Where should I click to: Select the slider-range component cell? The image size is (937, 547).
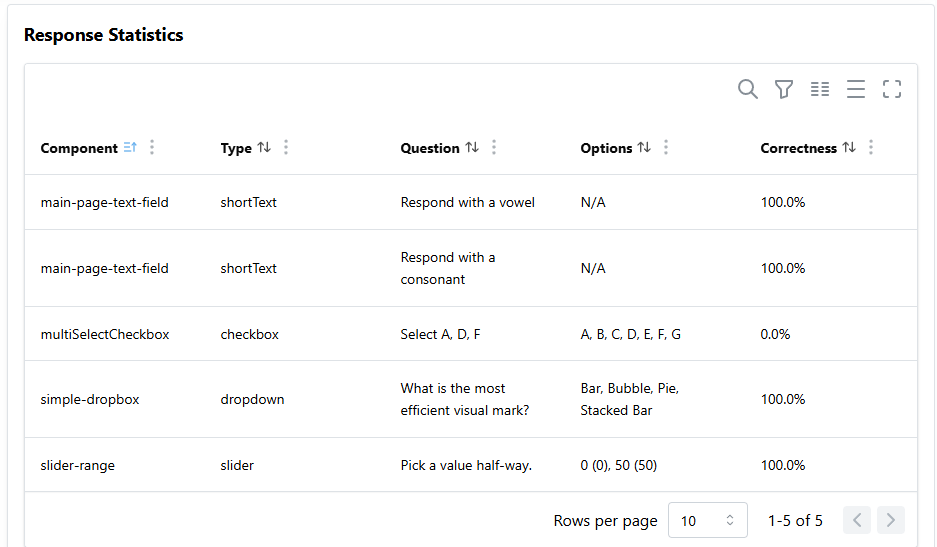click(78, 465)
